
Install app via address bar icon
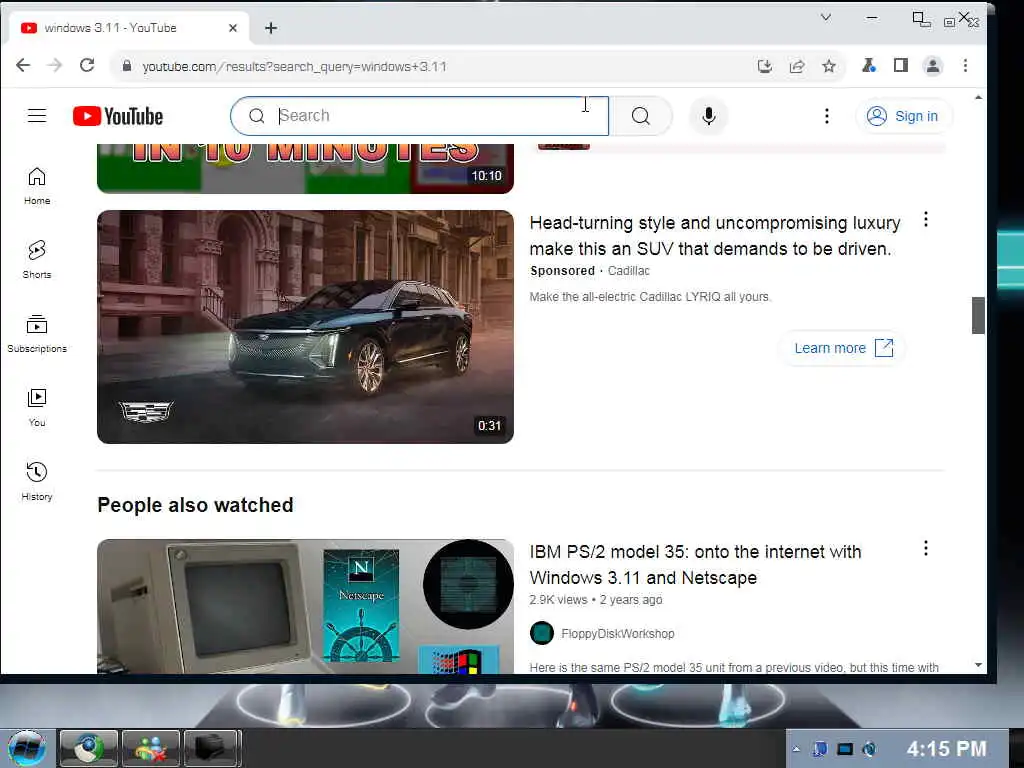765,66
